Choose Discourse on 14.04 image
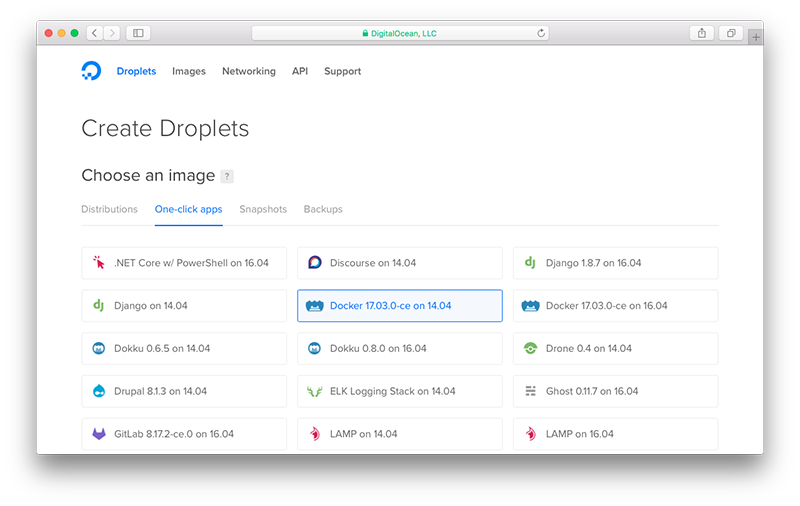Viewport: 800px width, 506px height. [400, 263]
